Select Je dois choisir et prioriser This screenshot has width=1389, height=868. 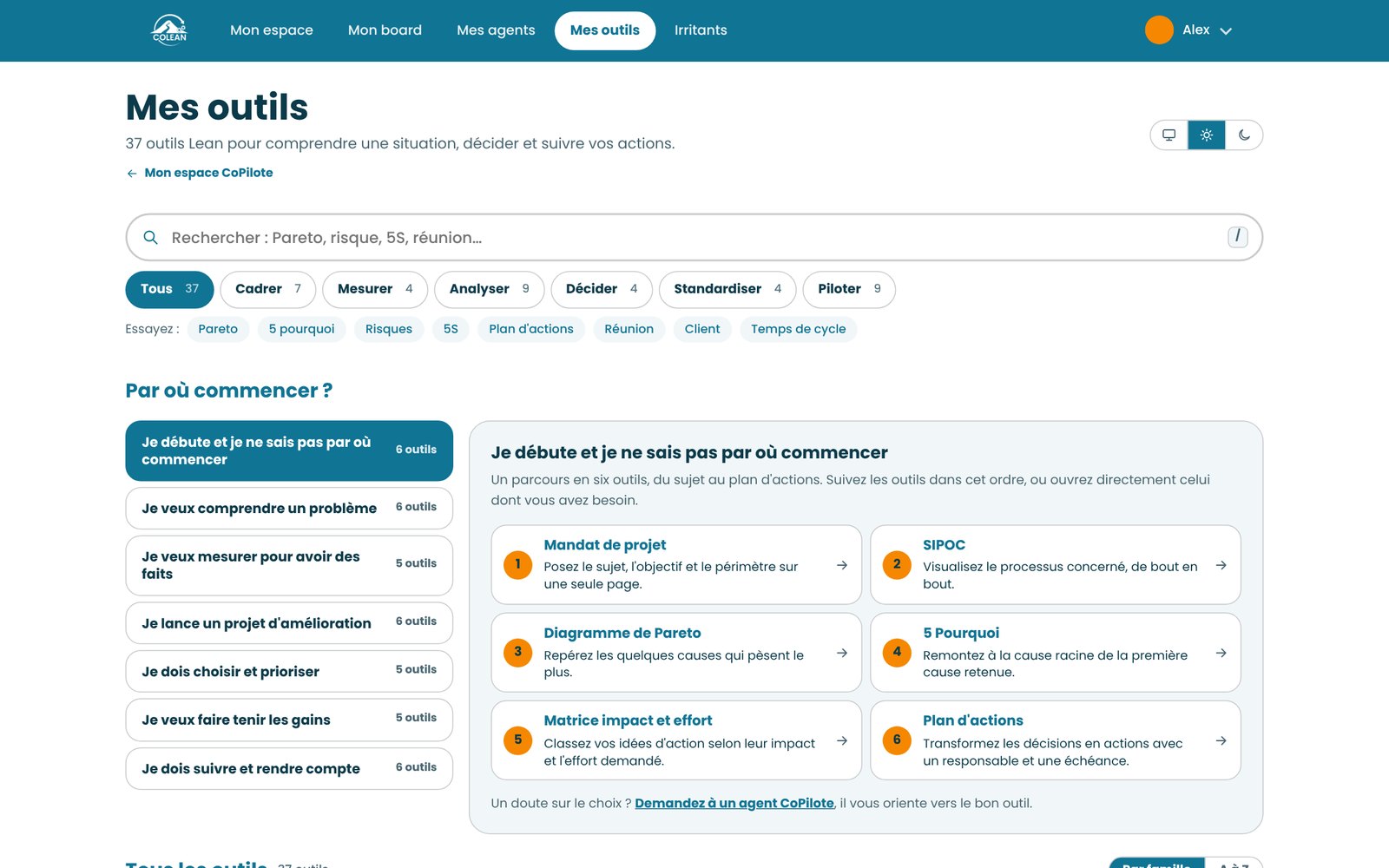tap(289, 671)
